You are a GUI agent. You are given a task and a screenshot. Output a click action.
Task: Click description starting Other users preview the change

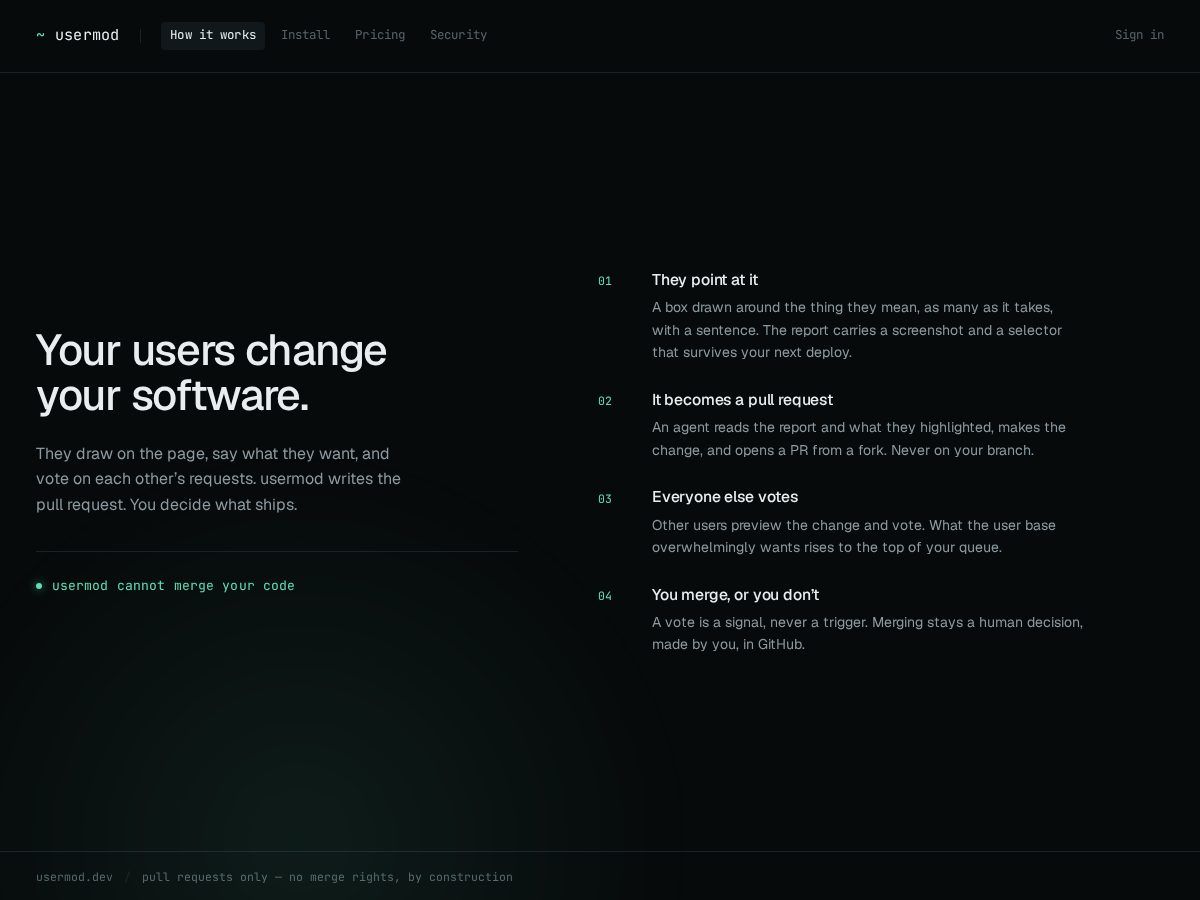(x=854, y=536)
